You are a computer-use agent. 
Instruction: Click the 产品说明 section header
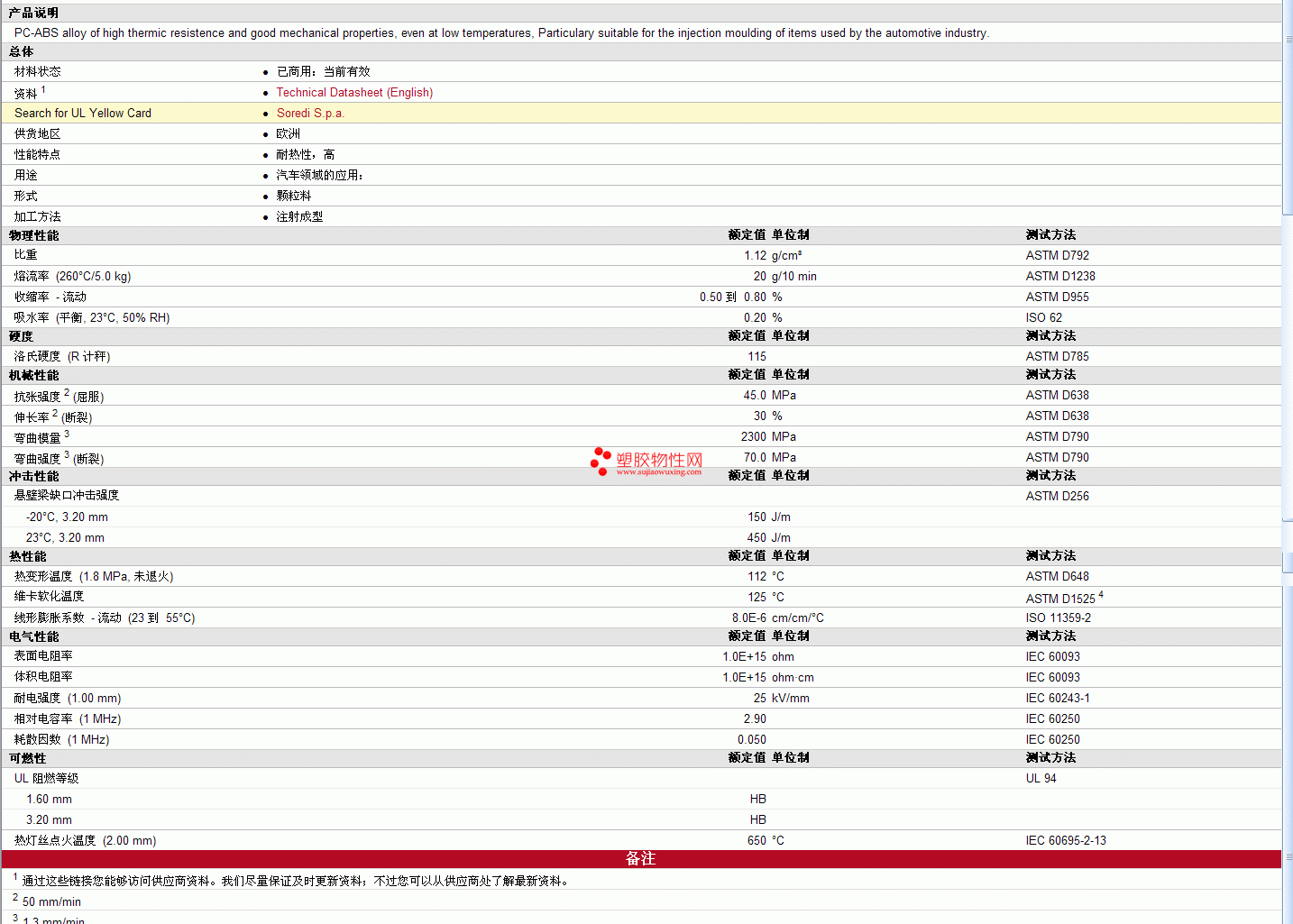[x=33, y=13]
